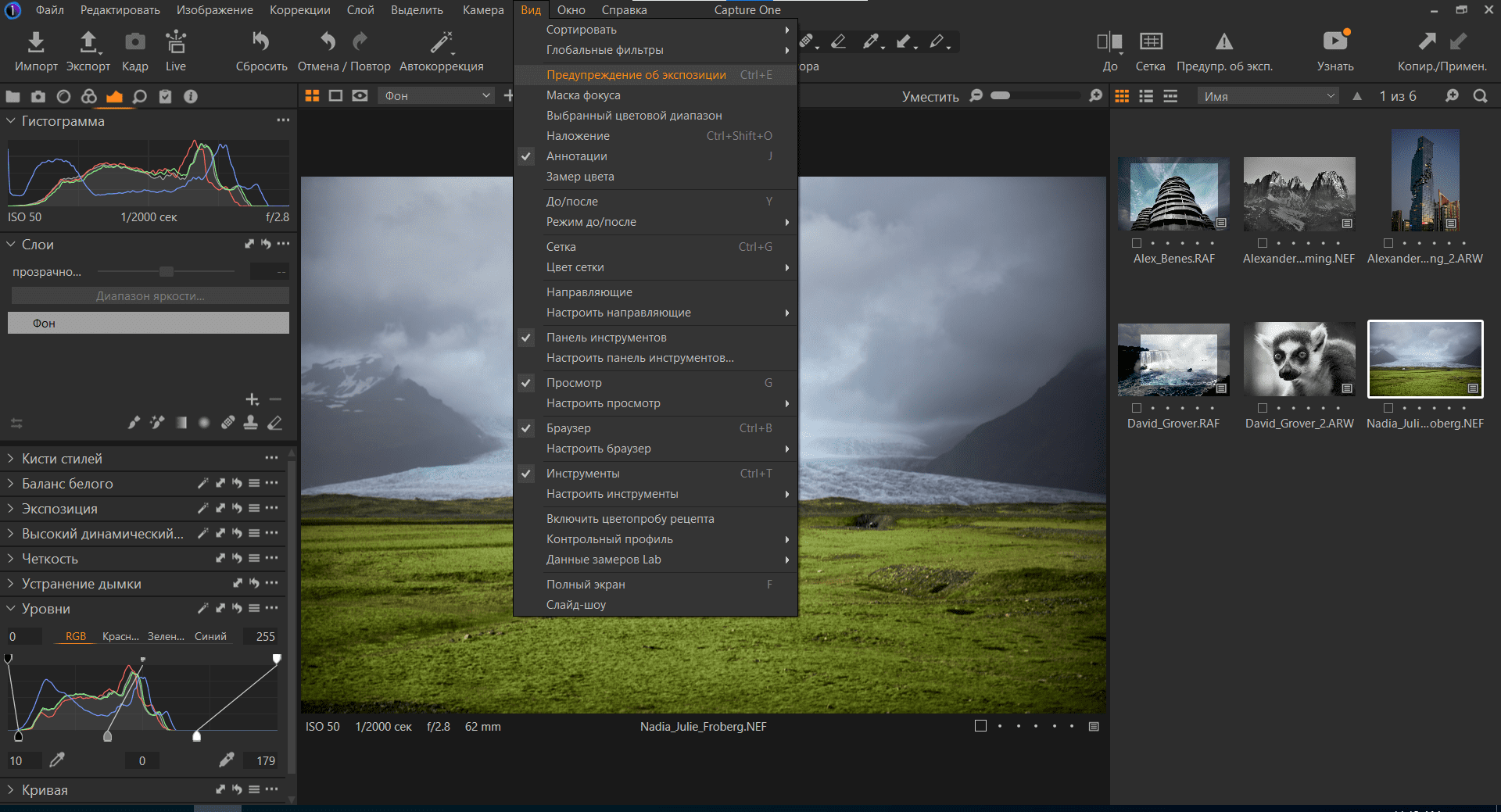Collapse the Гистограмма panel
The image size is (1501, 812).
click(x=12, y=121)
